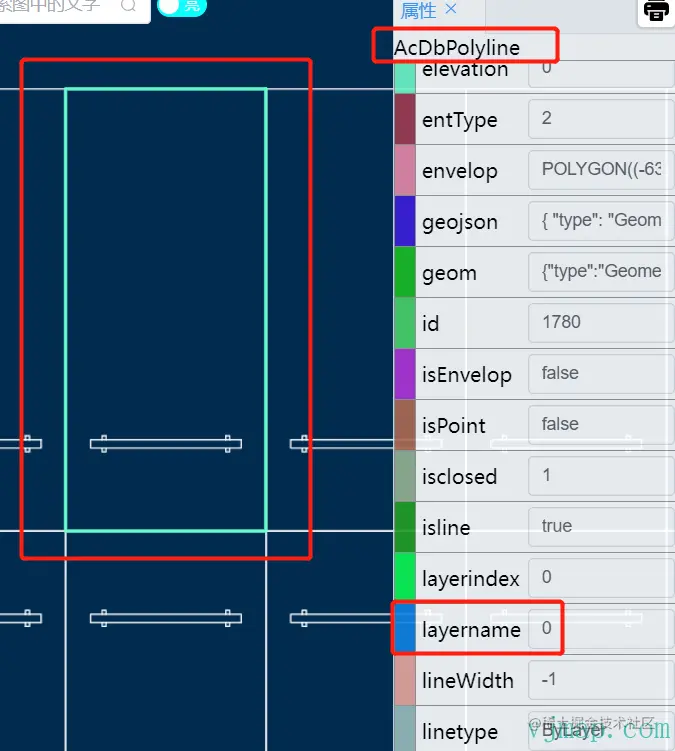Click the isline property label
The height and width of the screenshot is (751, 675).
point(446,527)
